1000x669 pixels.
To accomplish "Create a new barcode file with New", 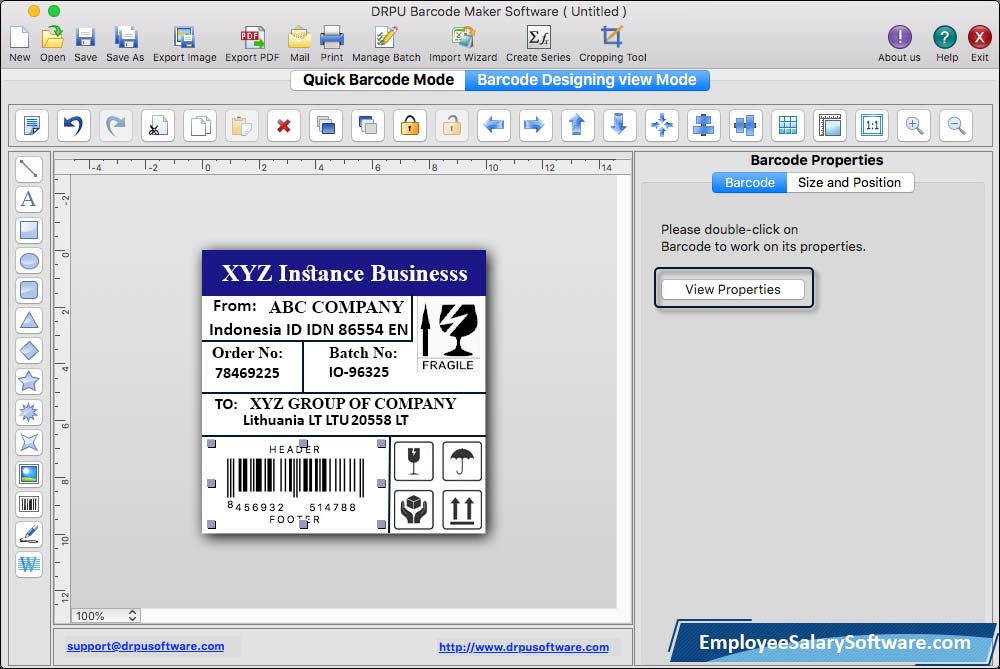I will click(19, 44).
